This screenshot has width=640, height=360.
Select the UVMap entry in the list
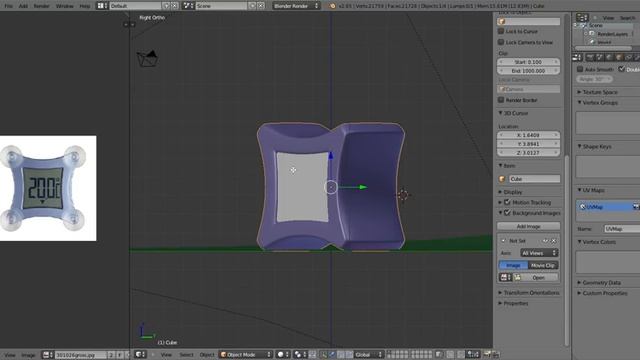(x=608, y=207)
